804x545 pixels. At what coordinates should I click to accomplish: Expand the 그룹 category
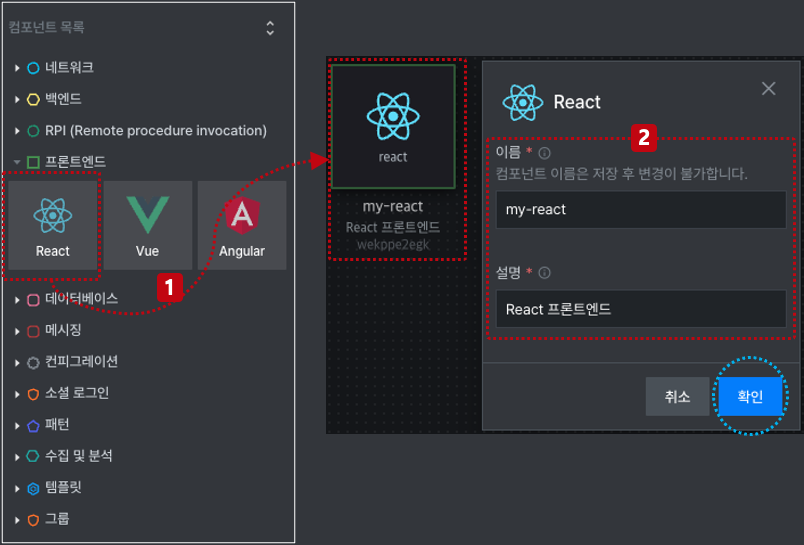coord(17,520)
